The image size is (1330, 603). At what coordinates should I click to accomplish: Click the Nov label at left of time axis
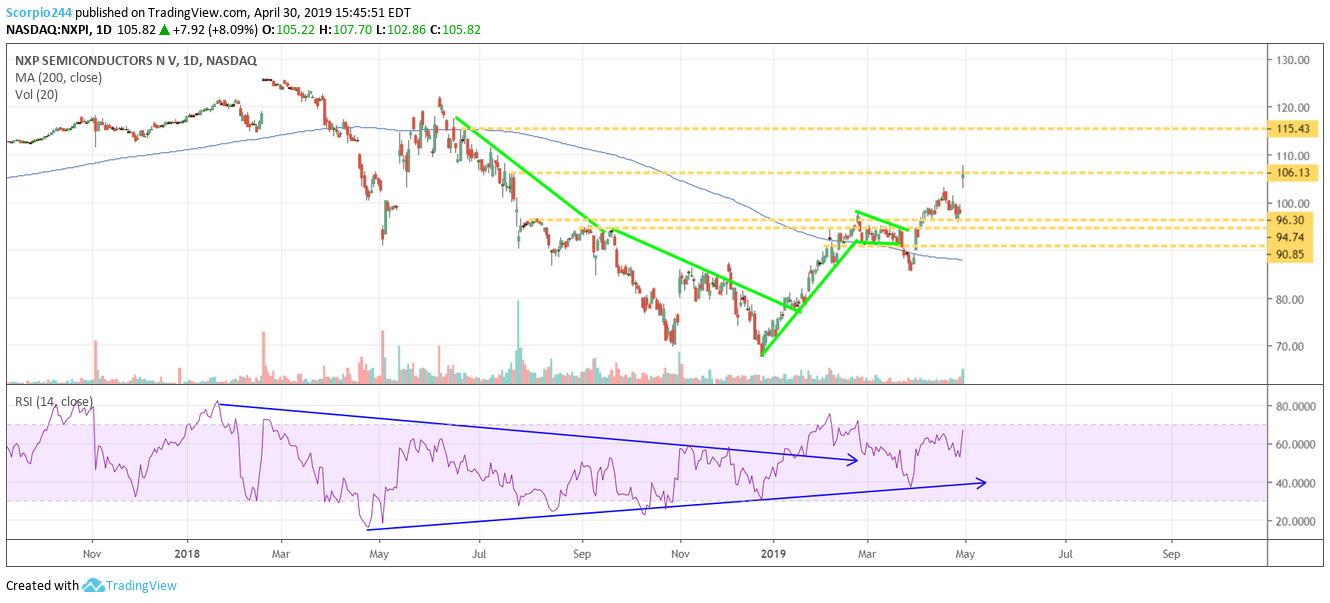tap(92, 552)
